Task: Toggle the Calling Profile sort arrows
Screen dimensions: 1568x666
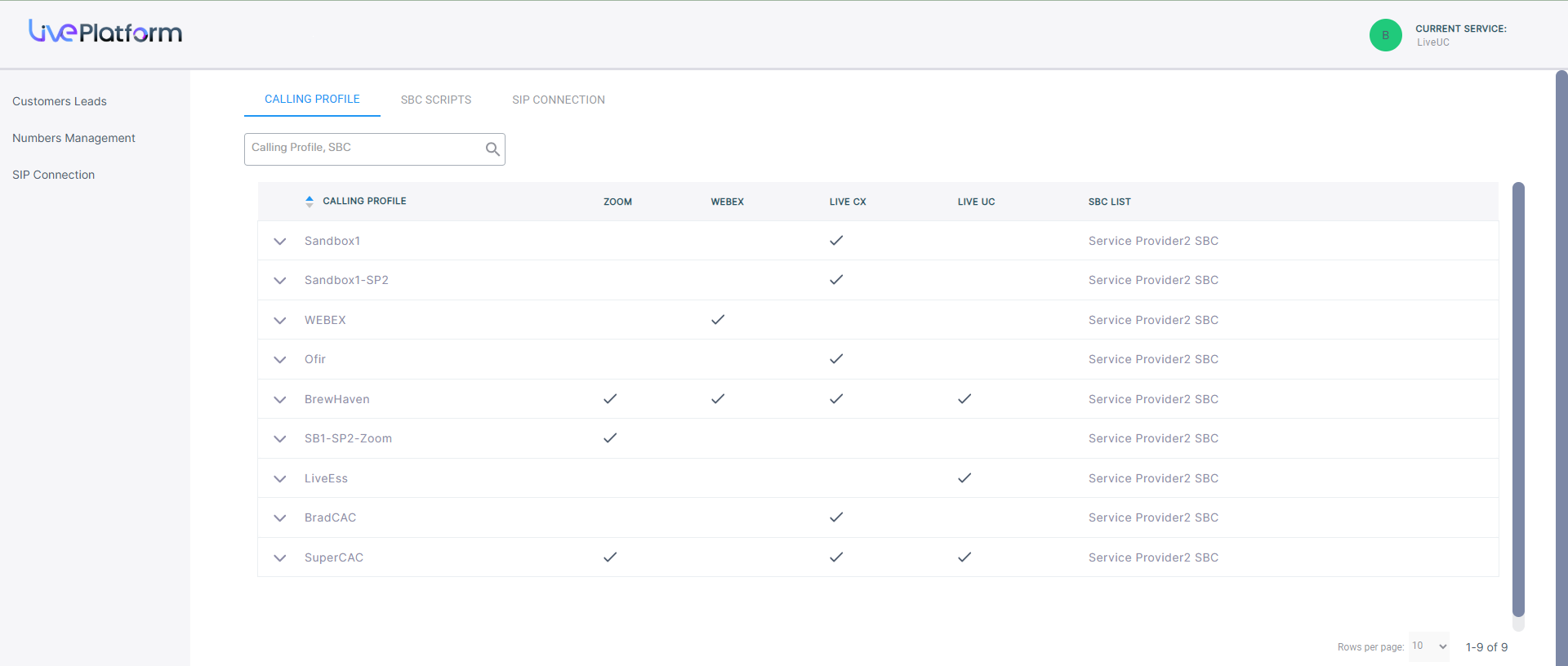Action: click(x=310, y=202)
